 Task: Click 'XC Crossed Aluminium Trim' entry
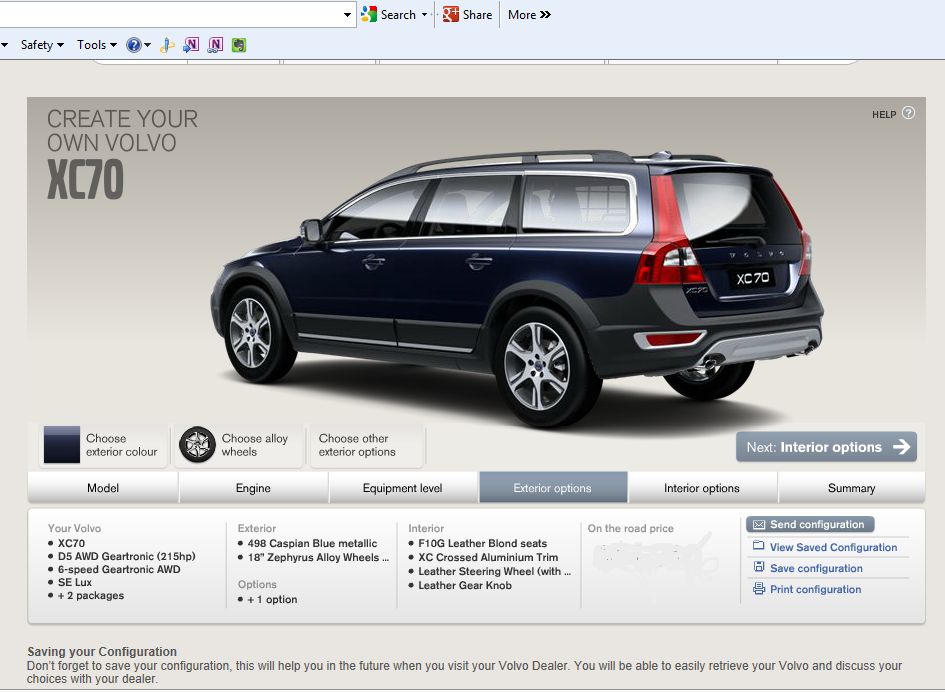488,557
